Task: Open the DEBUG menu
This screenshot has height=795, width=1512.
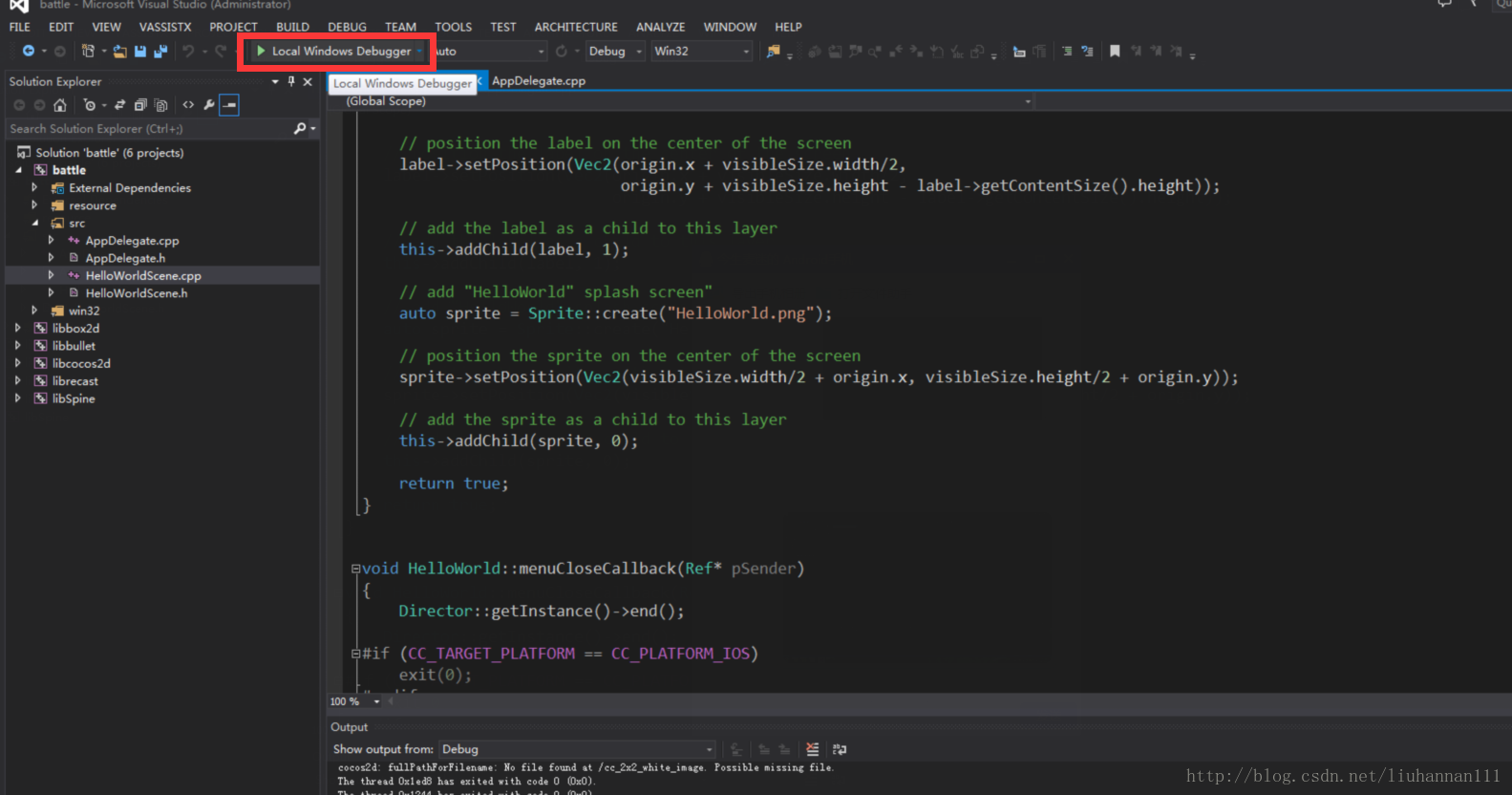Action: point(347,27)
